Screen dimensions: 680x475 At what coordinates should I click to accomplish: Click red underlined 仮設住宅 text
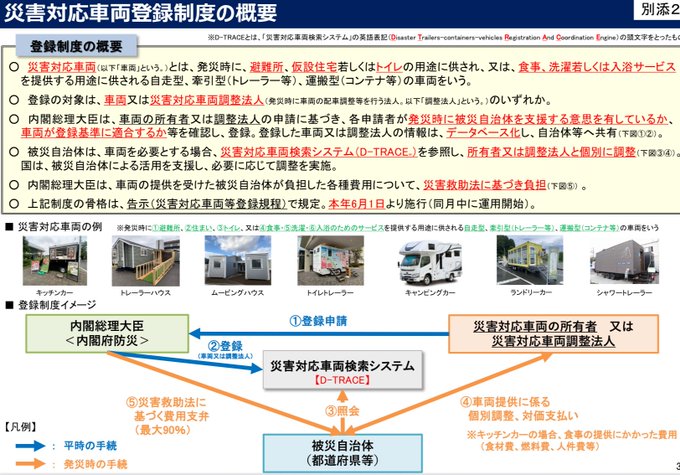[x=314, y=67]
